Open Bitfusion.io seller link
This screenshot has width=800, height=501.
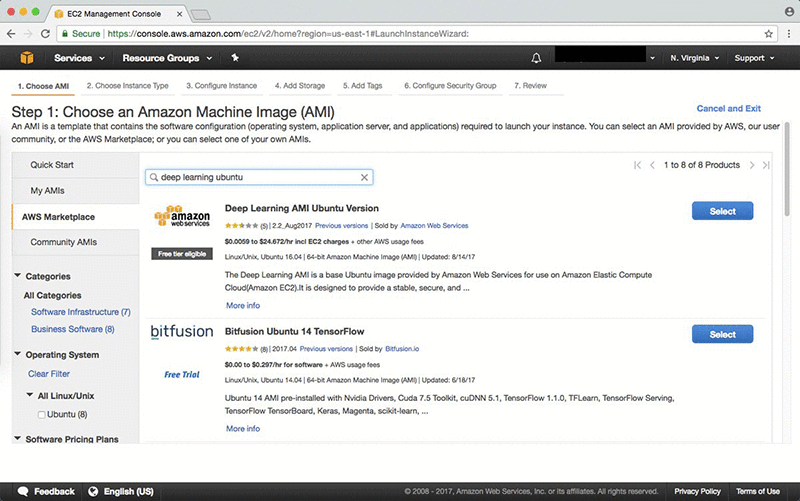pyautogui.click(x=402, y=349)
